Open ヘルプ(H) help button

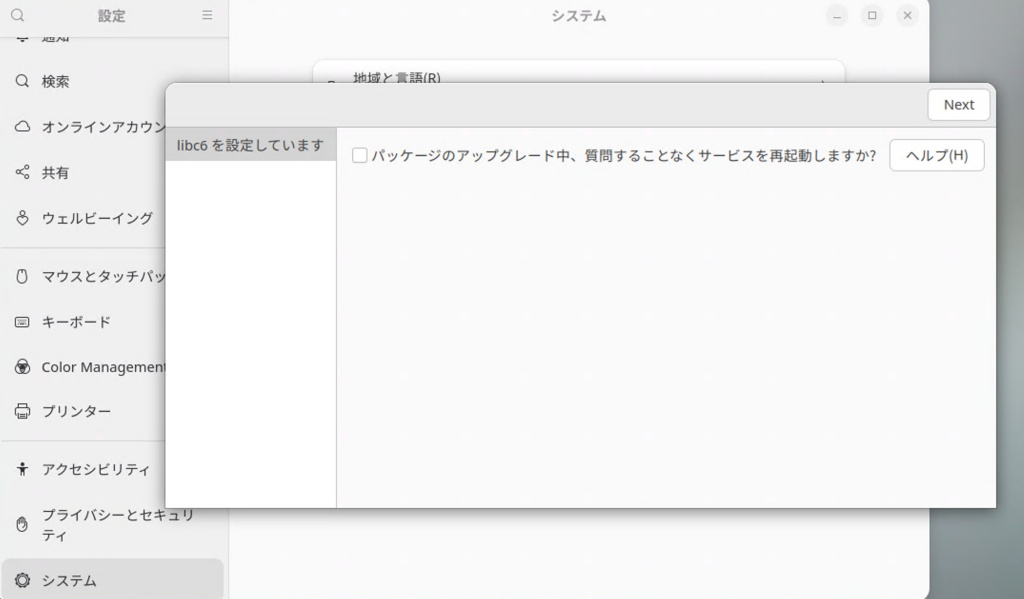point(936,155)
